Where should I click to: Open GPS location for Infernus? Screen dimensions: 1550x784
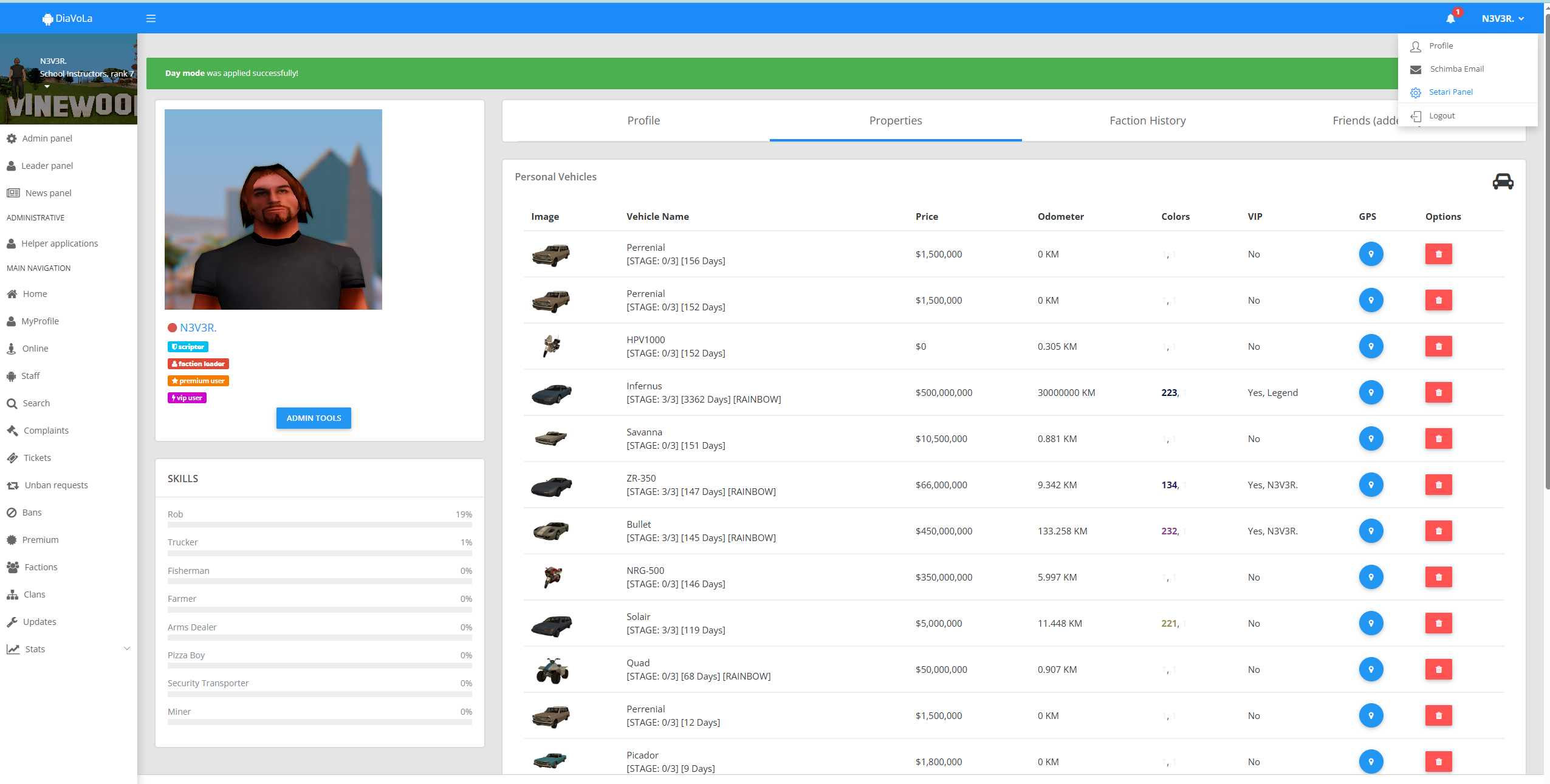click(x=1370, y=393)
